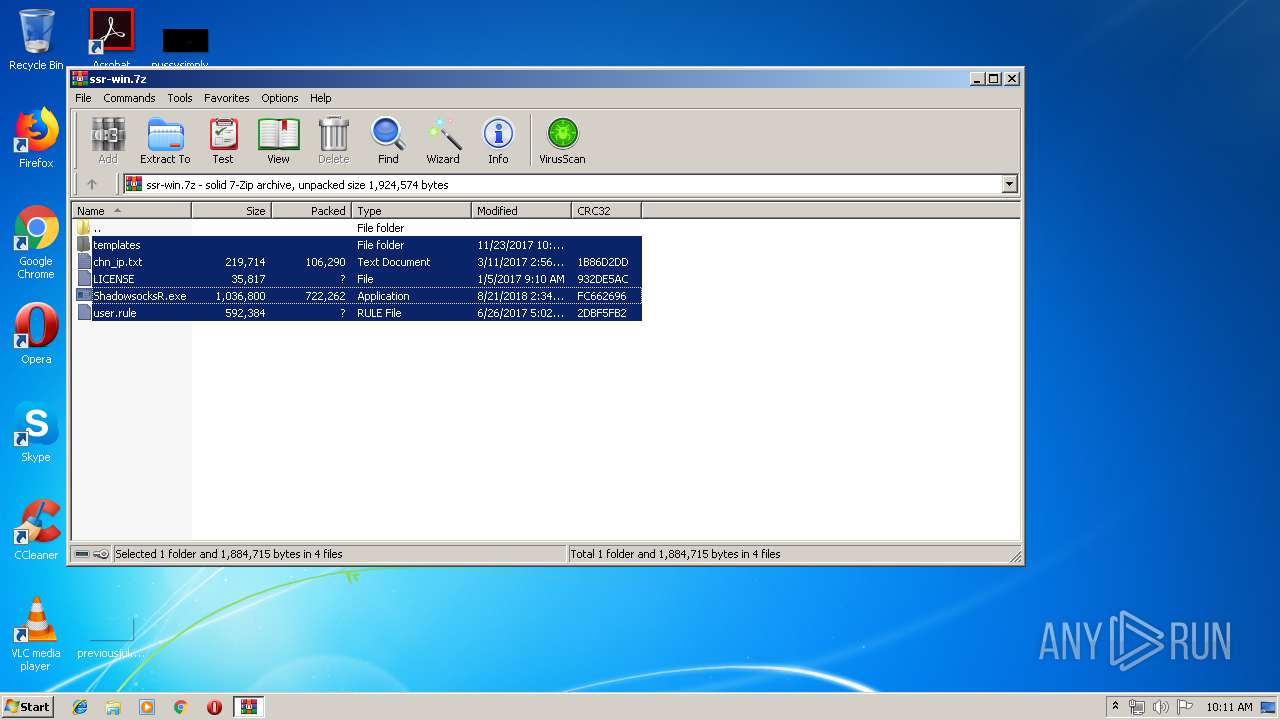
Task: Select the templates folder
Action: coord(357,245)
